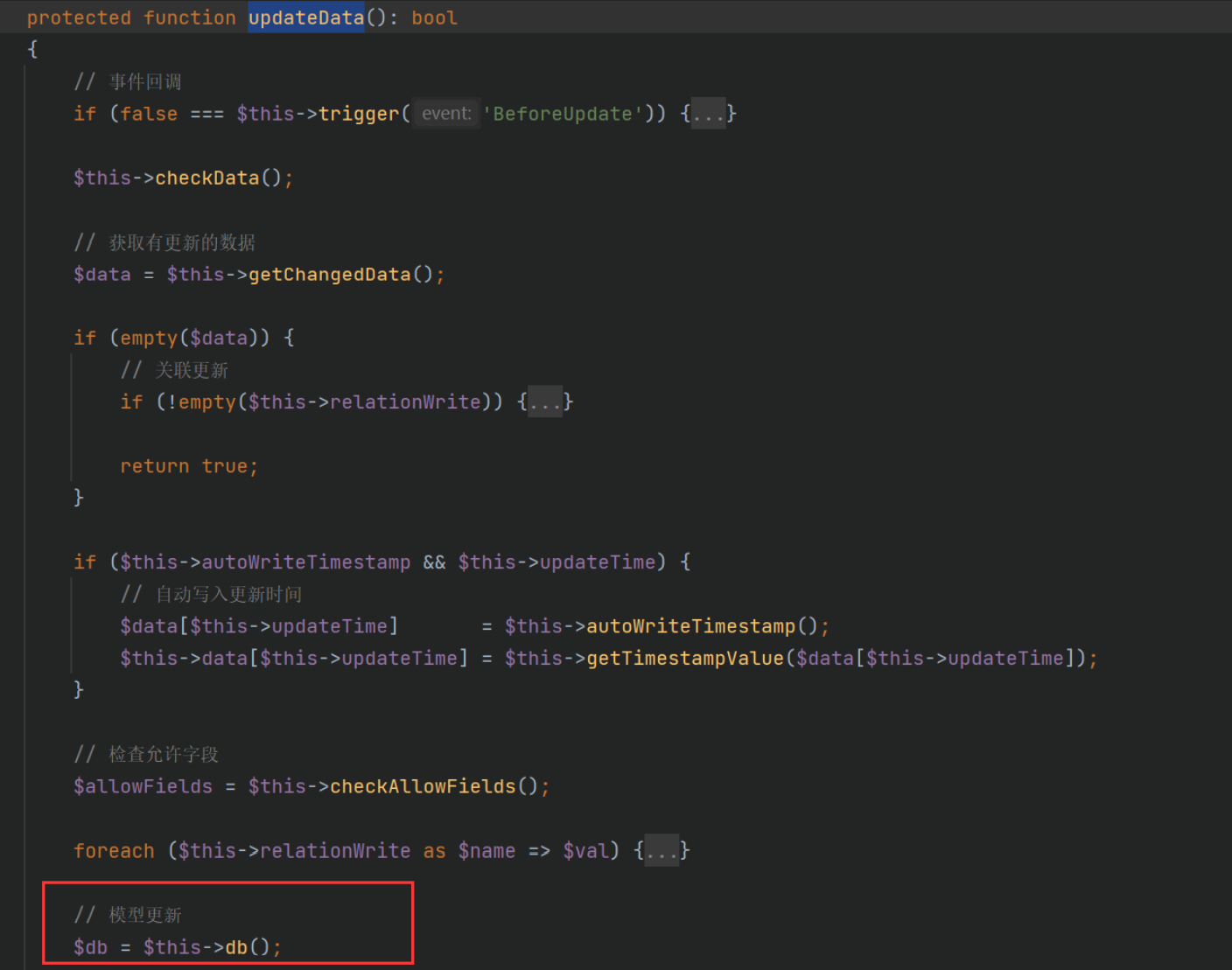Click the highlighted updateData function name

click(306, 17)
